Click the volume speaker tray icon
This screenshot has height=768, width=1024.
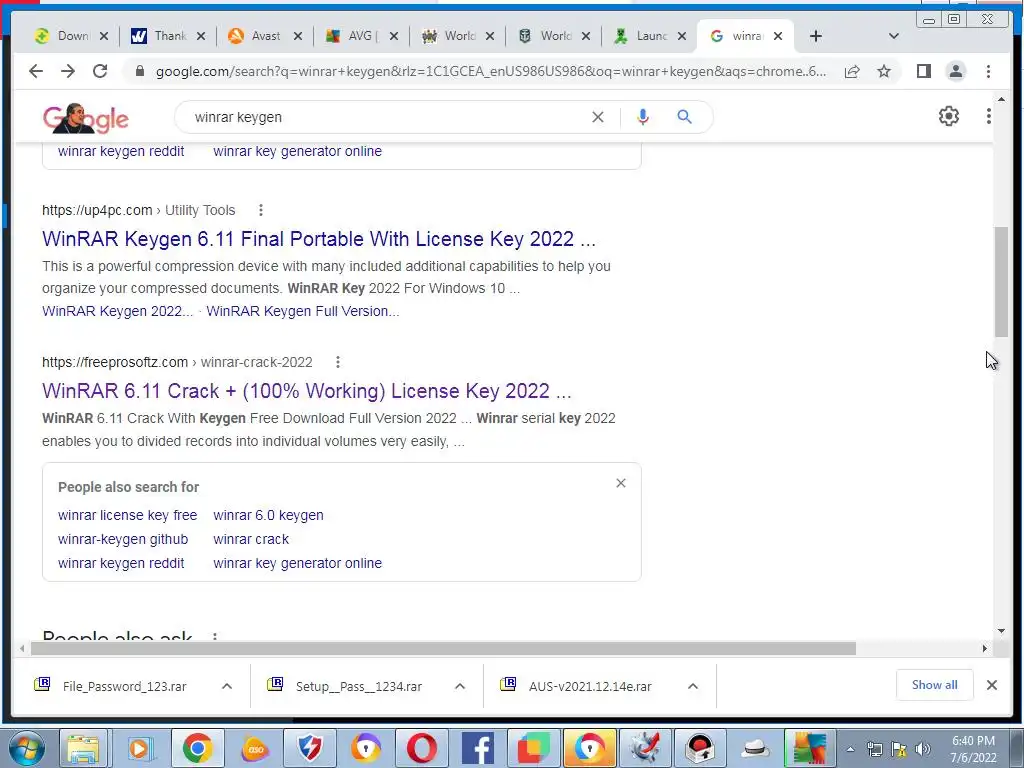click(x=922, y=750)
